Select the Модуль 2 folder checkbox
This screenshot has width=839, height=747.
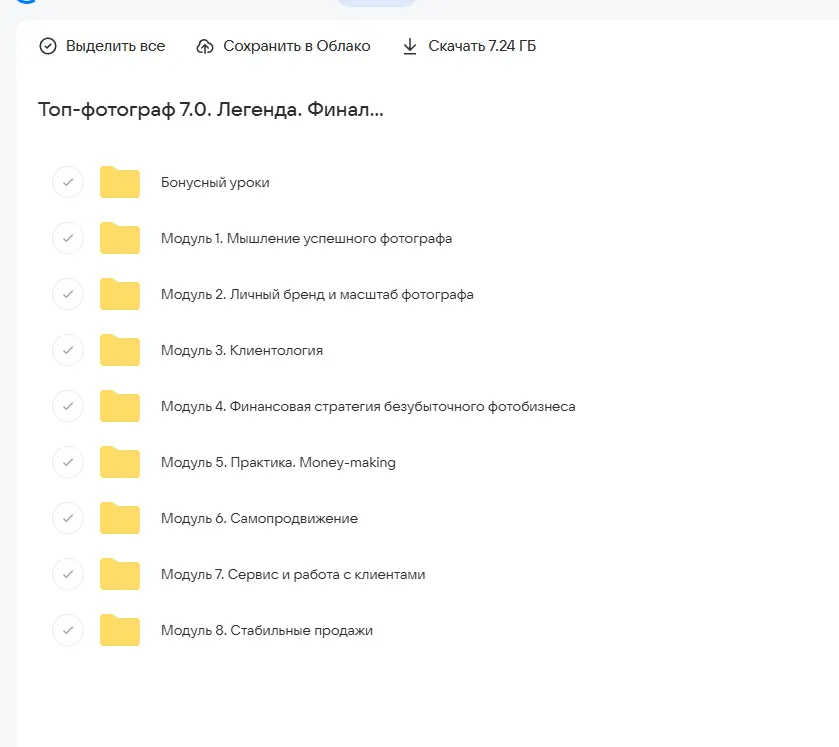(x=67, y=295)
